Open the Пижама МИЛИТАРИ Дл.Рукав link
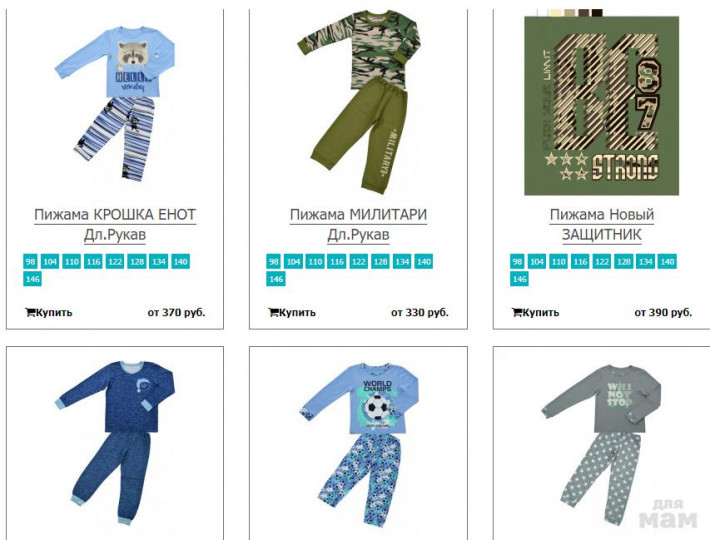 (x=358, y=225)
